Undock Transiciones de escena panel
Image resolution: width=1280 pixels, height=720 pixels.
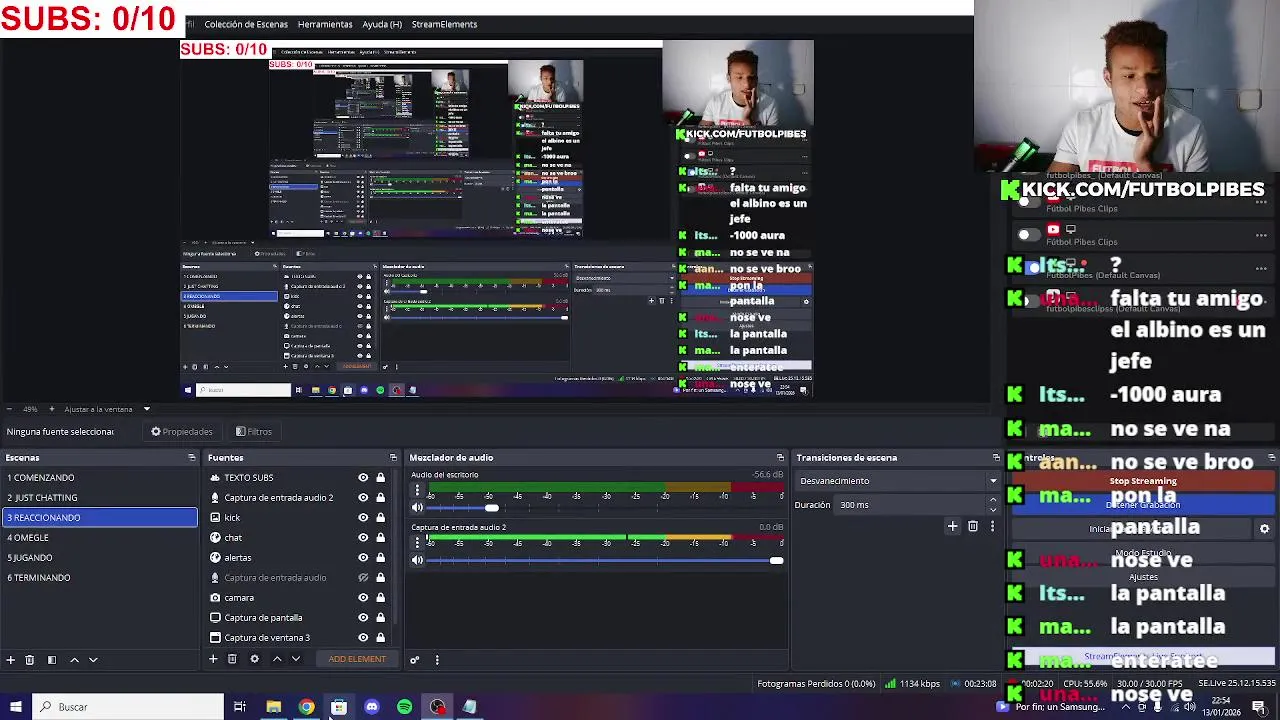(x=996, y=458)
